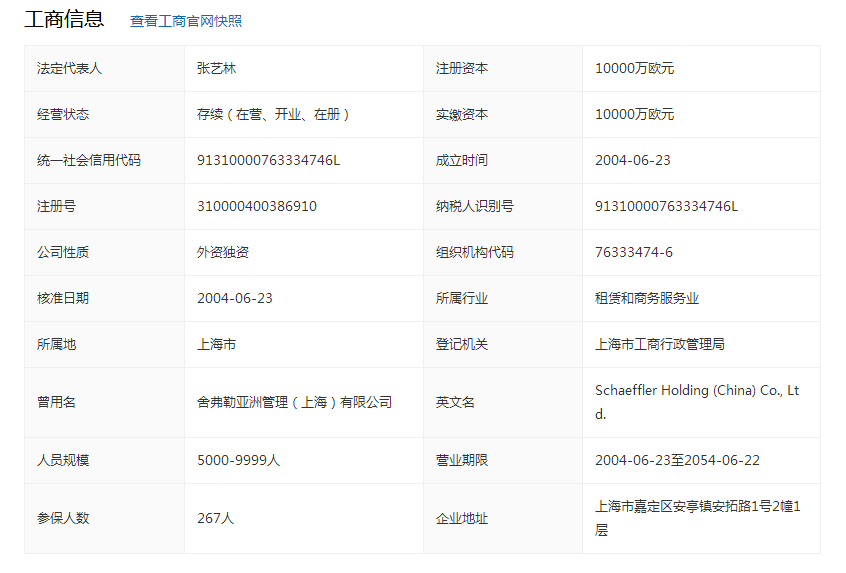Click the 组织机构代码 label cell
846x573 pixels.
tap(503, 253)
